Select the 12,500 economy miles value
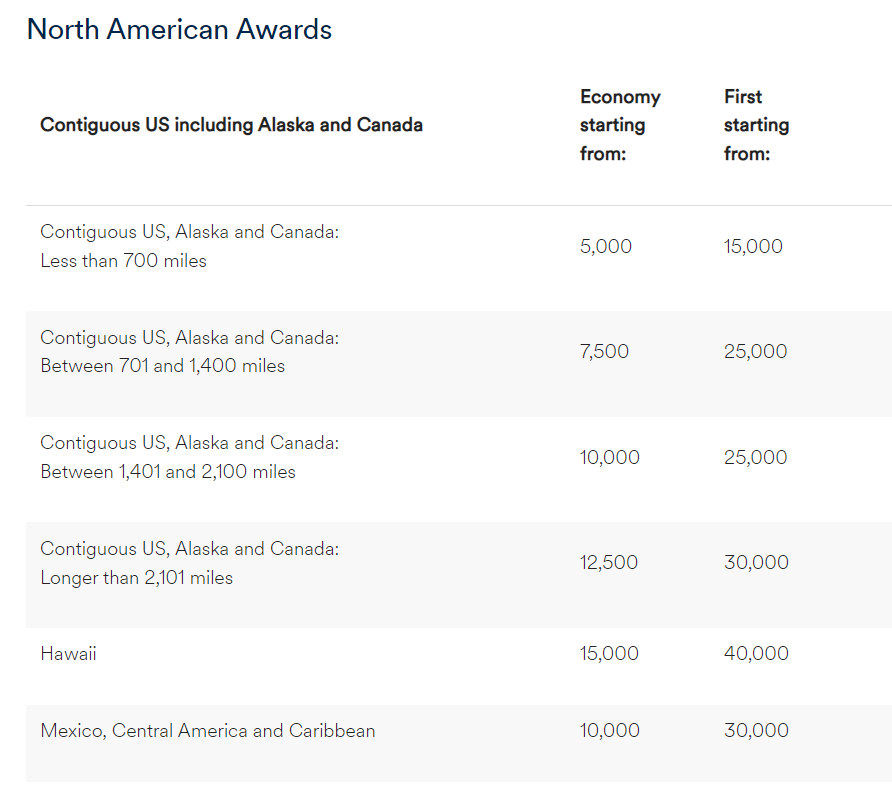Image resolution: width=892 pixels, height=796 pixels. [608, 563]
